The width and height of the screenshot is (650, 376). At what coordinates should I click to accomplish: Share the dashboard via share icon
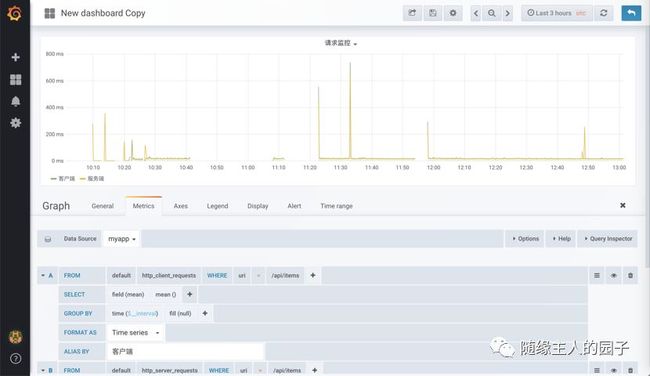[x=412, y=13]
